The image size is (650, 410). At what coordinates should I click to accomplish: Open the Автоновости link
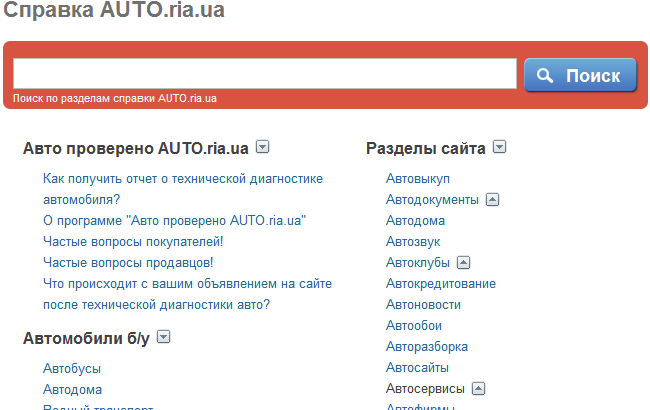coord(423,305)
